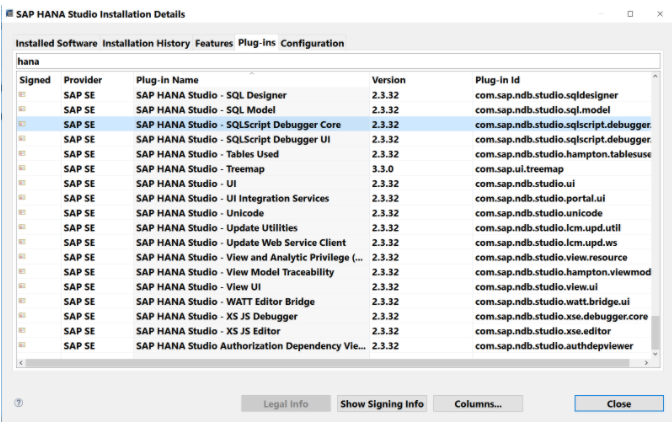Click plug-in id 'com.sap.ndb.studio.lcm.upd.ws'
672x426 pixels.
pos(546,243)
